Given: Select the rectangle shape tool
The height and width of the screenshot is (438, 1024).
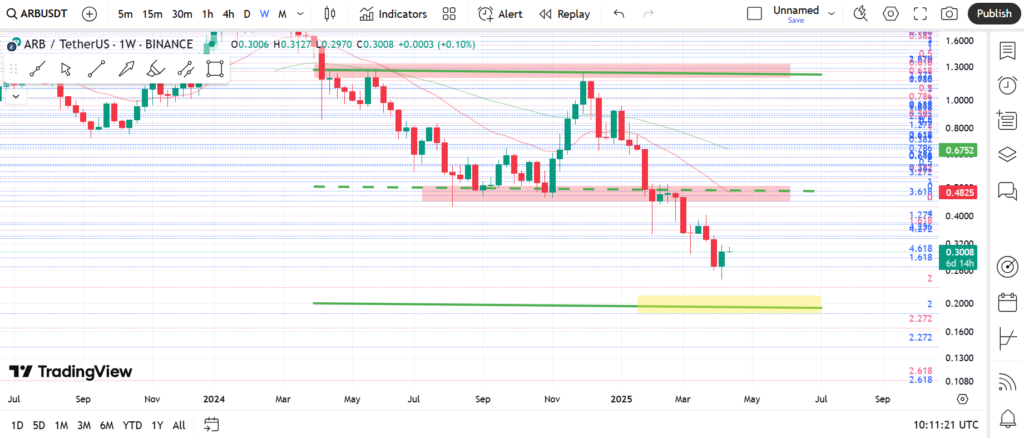Looking at the screenshot, I should (214, 69).
